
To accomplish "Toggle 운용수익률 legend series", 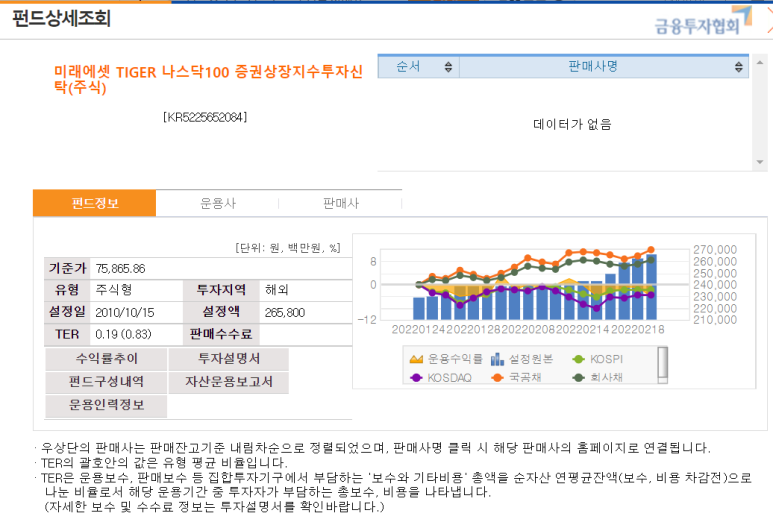I will [x=446, y=359].
